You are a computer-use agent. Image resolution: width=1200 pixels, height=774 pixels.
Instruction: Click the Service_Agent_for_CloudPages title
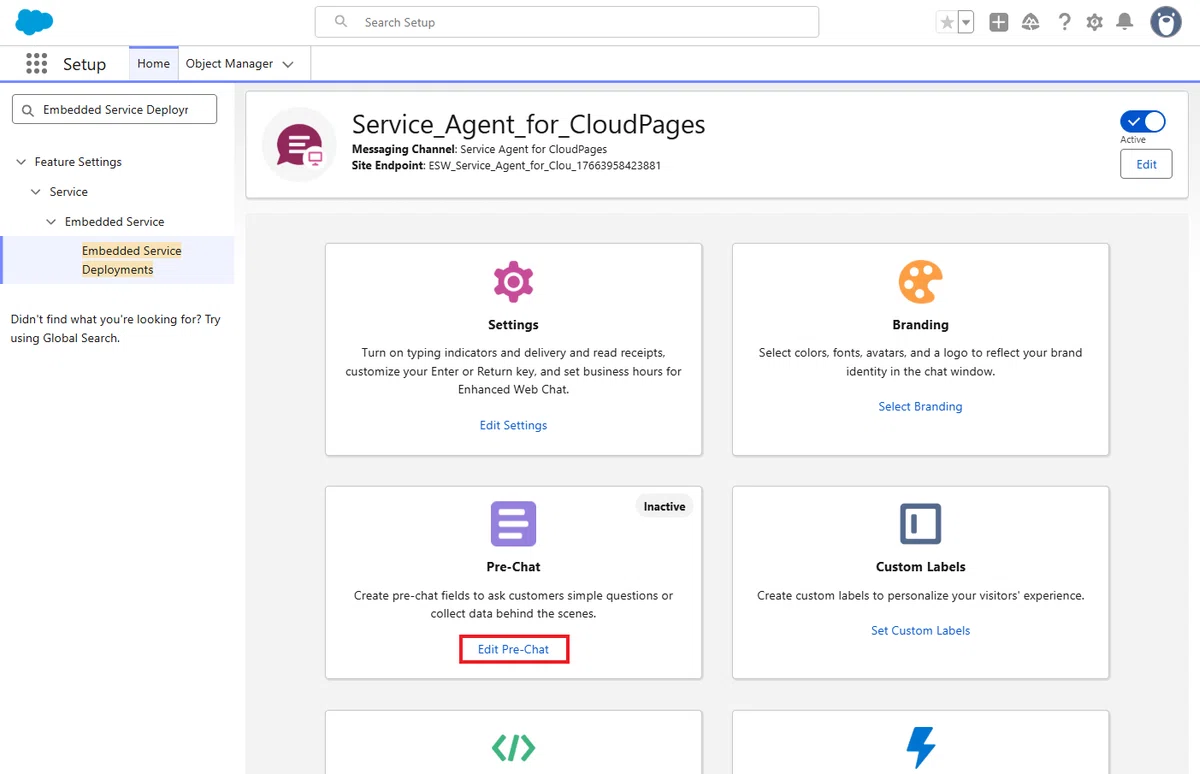(x=528, y=124)
